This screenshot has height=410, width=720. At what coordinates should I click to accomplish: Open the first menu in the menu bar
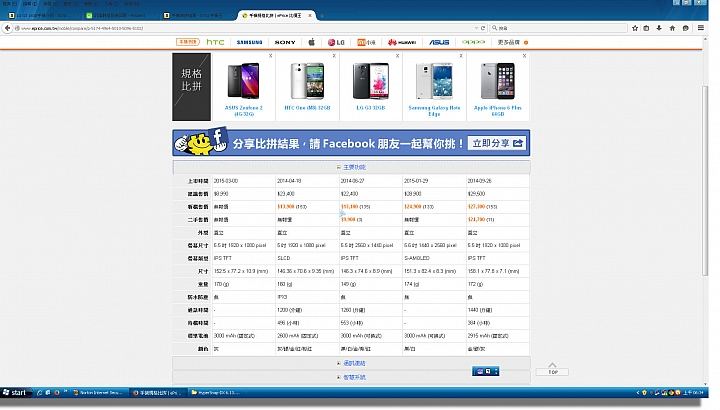click(9, 4)
